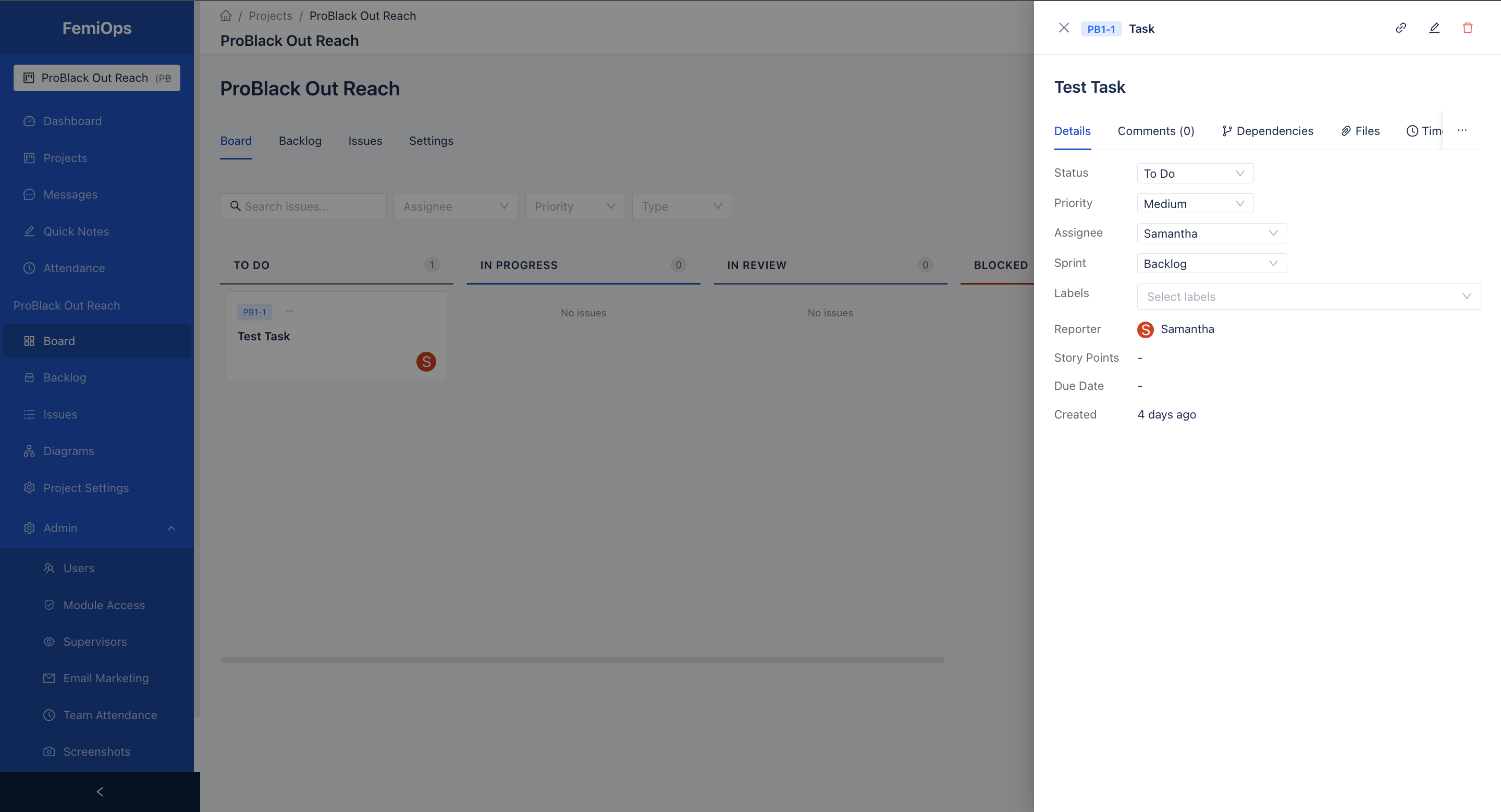Switch to the Comments tab

coord(1155,131)
